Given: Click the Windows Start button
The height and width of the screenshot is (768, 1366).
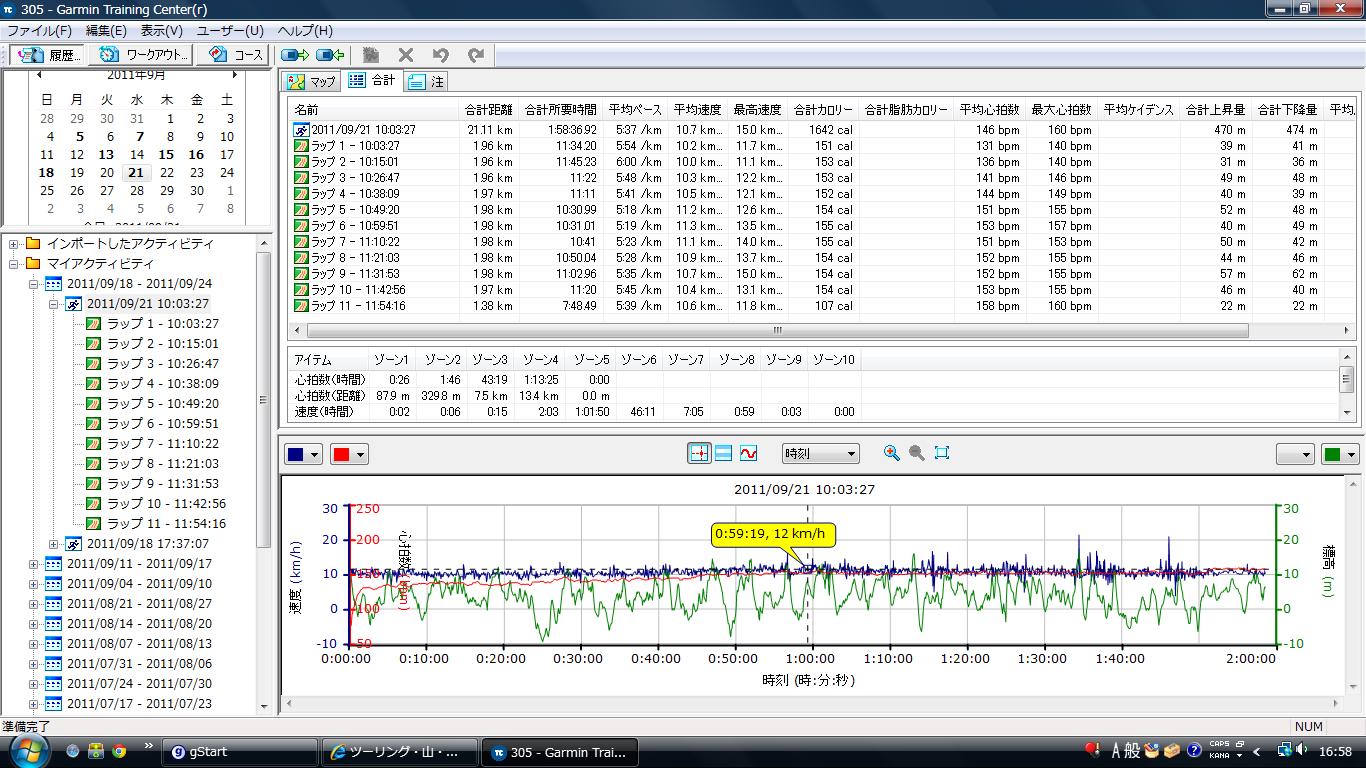Looking at the screenshot, I should click(27, 750).
